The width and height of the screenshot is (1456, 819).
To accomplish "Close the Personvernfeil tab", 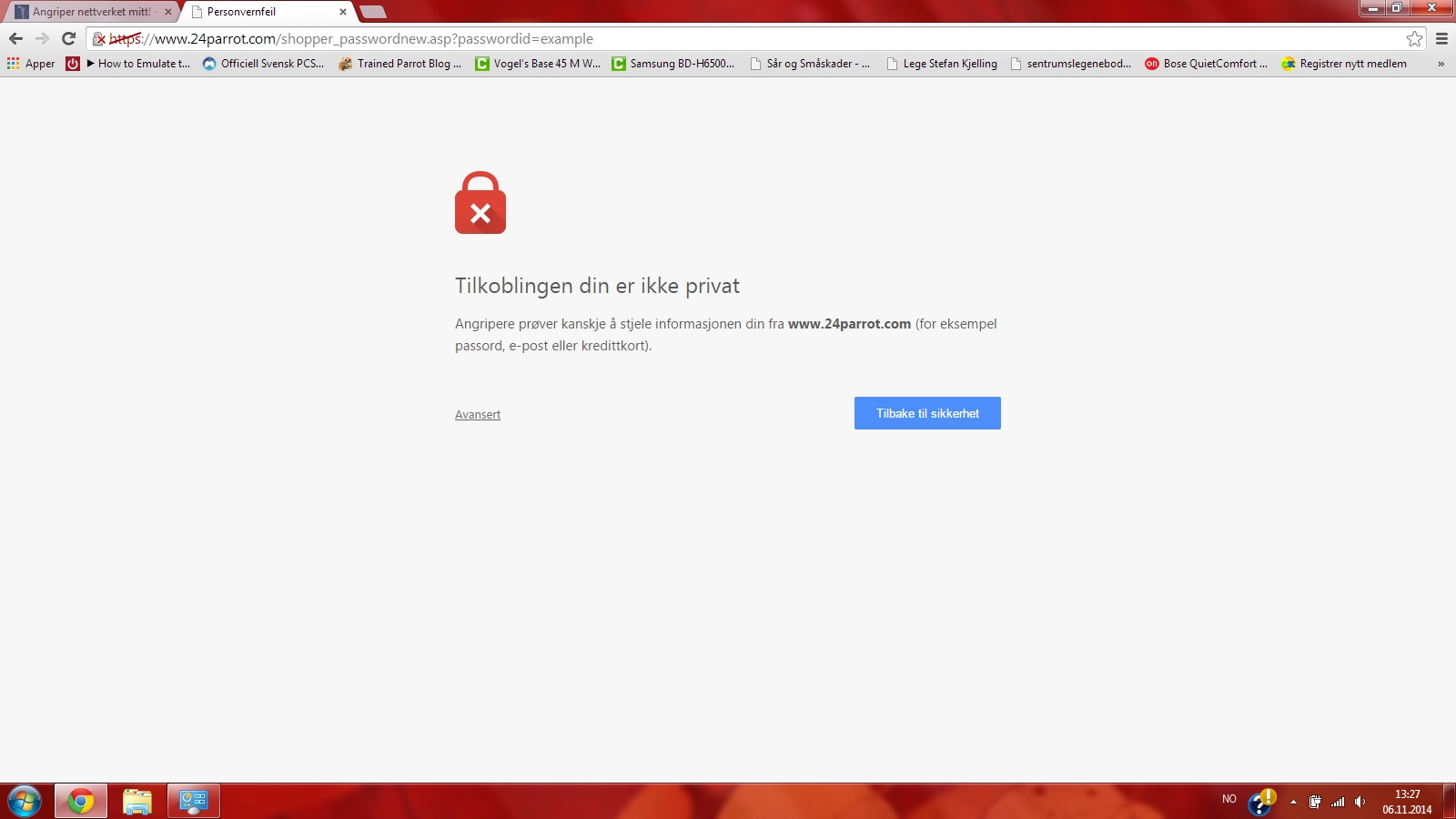I will click(x=343, y=12).
